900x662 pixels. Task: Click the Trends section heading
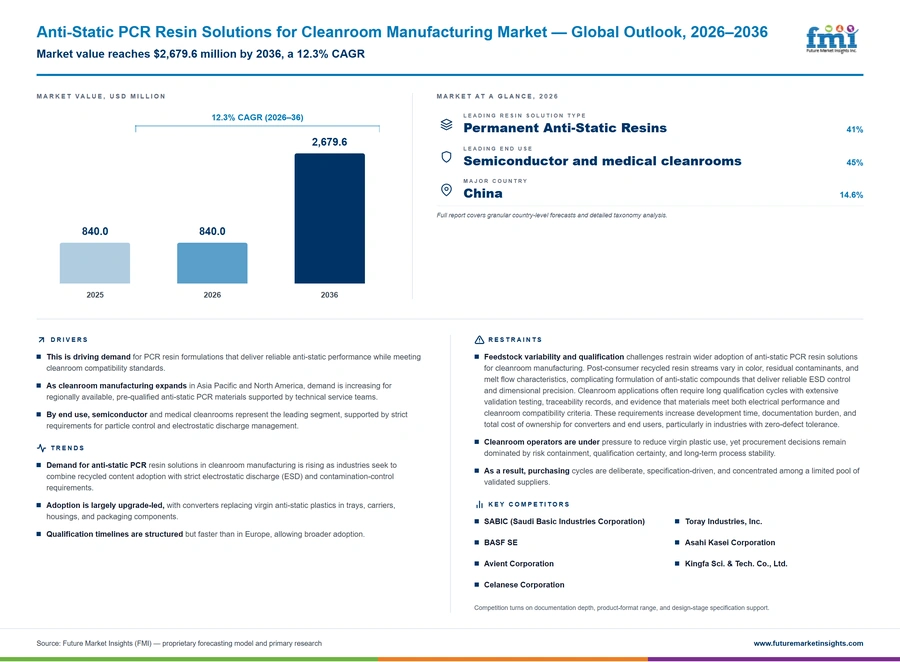click(67, 448)
